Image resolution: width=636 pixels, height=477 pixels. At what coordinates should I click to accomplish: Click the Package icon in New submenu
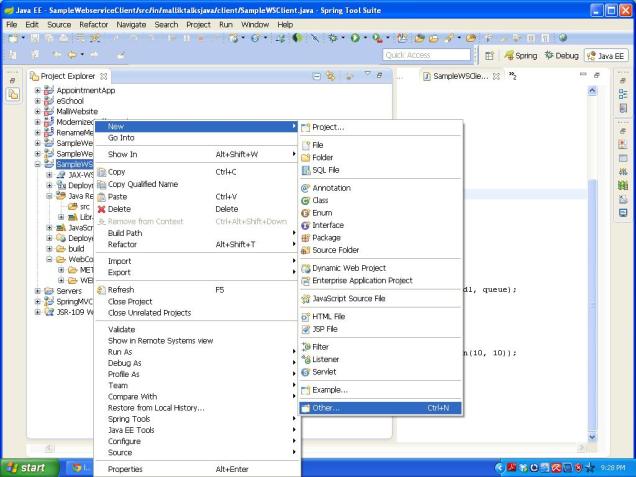pos(306,238)
